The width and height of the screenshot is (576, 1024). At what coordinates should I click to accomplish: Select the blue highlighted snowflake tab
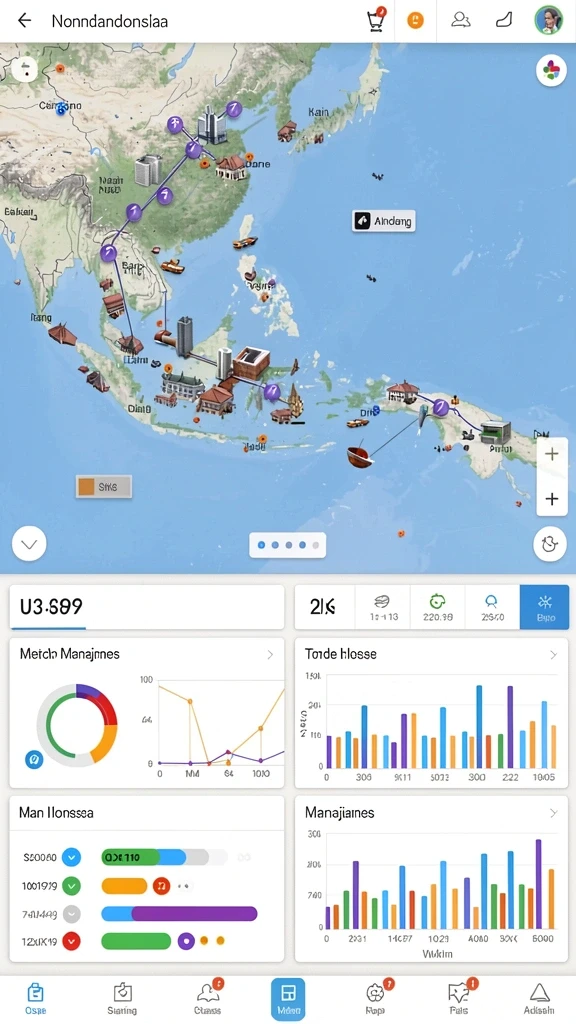(x=545, y=607)
